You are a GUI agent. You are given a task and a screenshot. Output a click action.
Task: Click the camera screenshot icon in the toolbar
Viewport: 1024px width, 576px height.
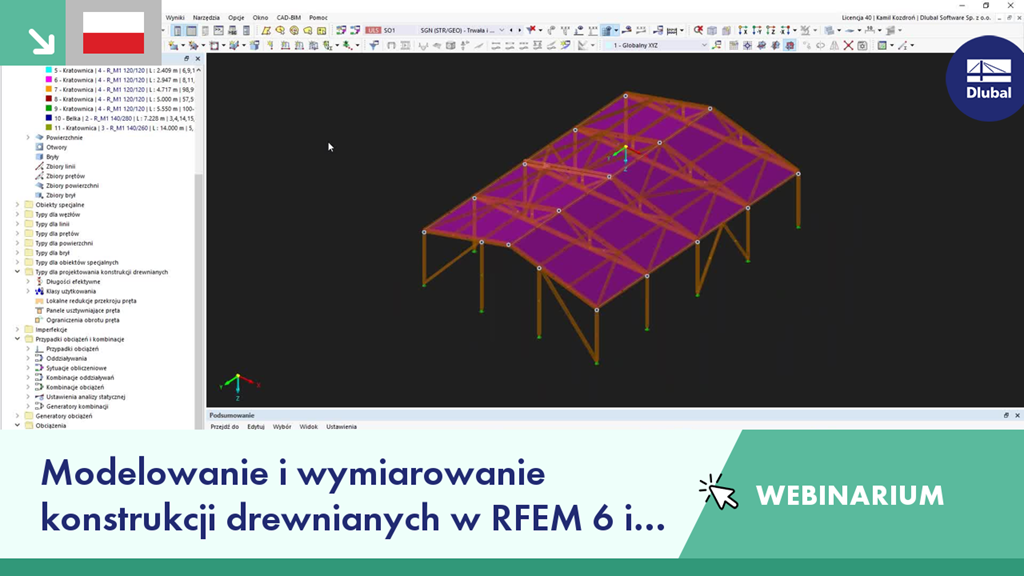[x=862, y=45]
